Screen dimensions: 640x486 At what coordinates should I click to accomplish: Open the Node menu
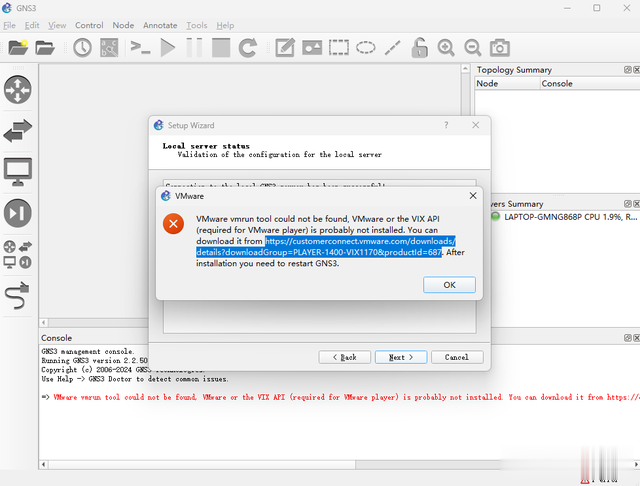pos(123,25)
